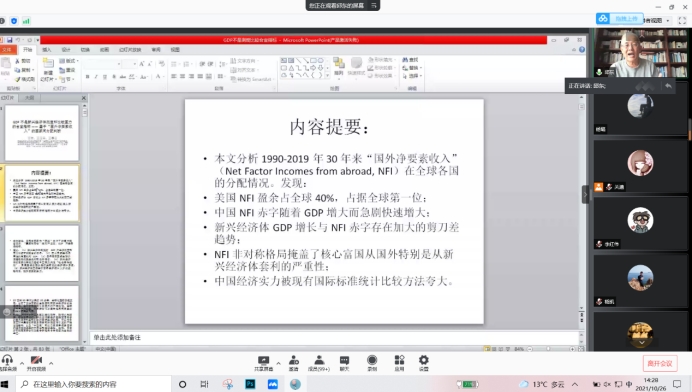Open the Insert (插入) ribbon tab

[x=46, y=50]
